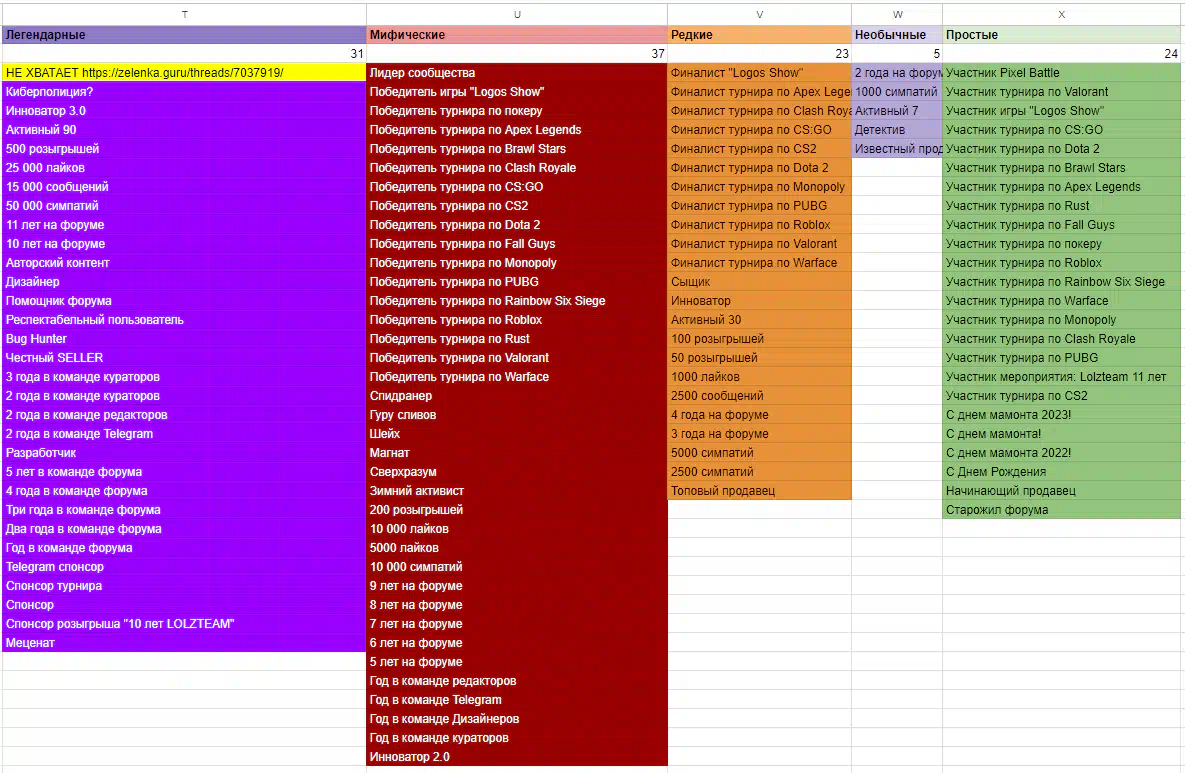Select the 'Инноватор 3.0' cell

point(184,110)
